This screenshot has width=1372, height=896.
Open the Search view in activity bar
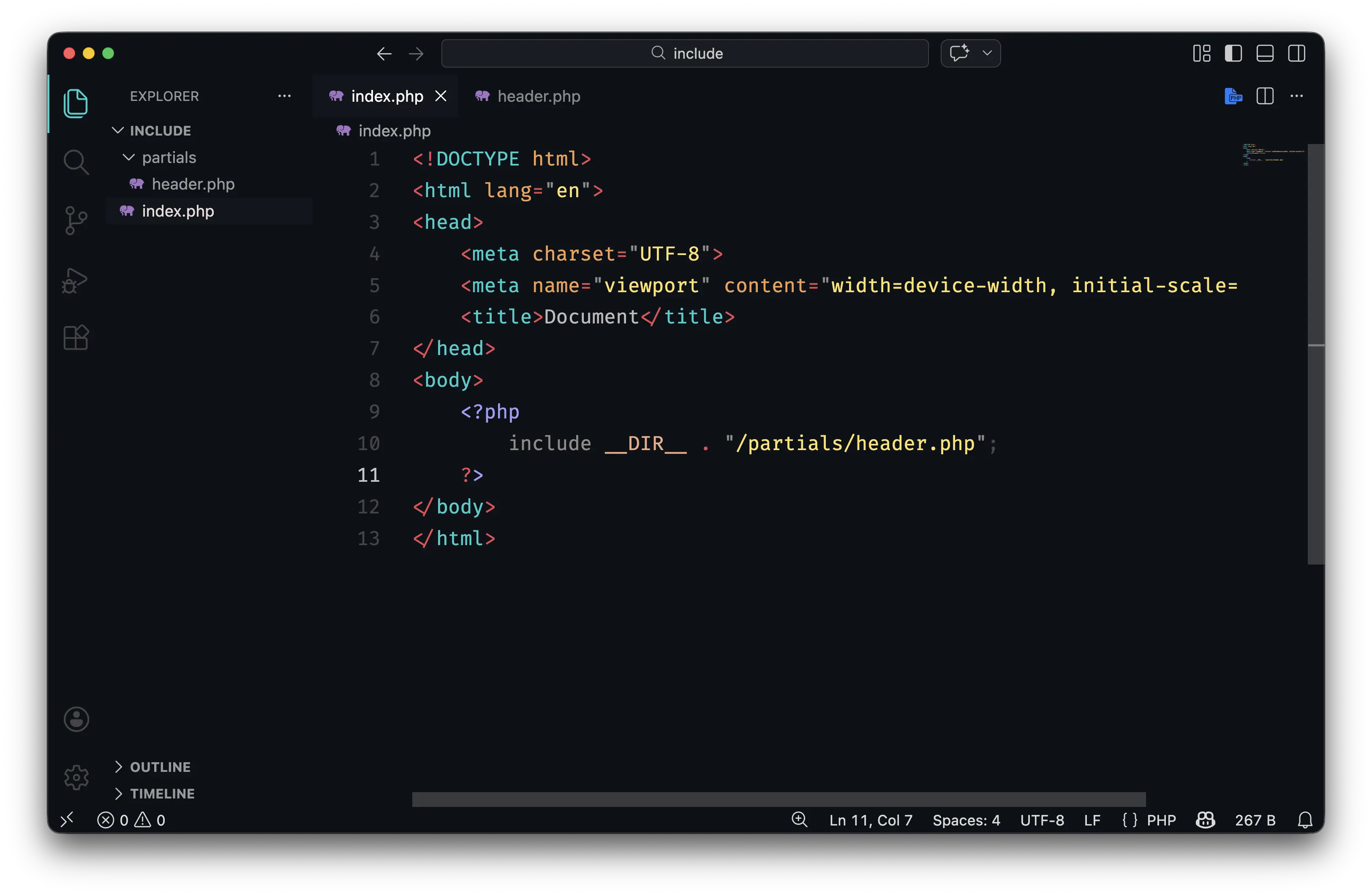tap(76, 162)
